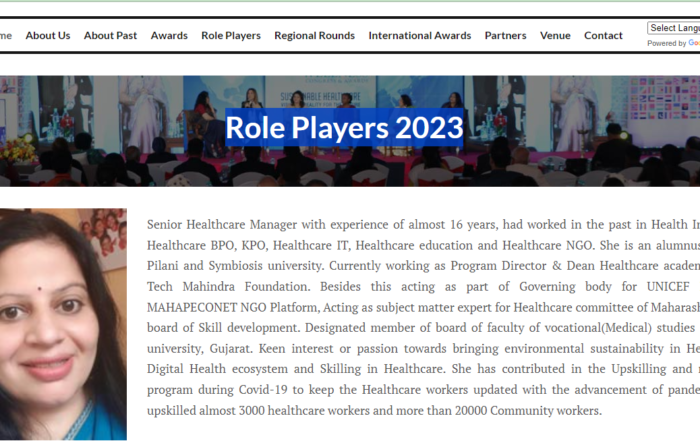Image resolution: width=700 pixels, height=441 pixels.
Task: Open the Role Players menu item
Action: 230,36
